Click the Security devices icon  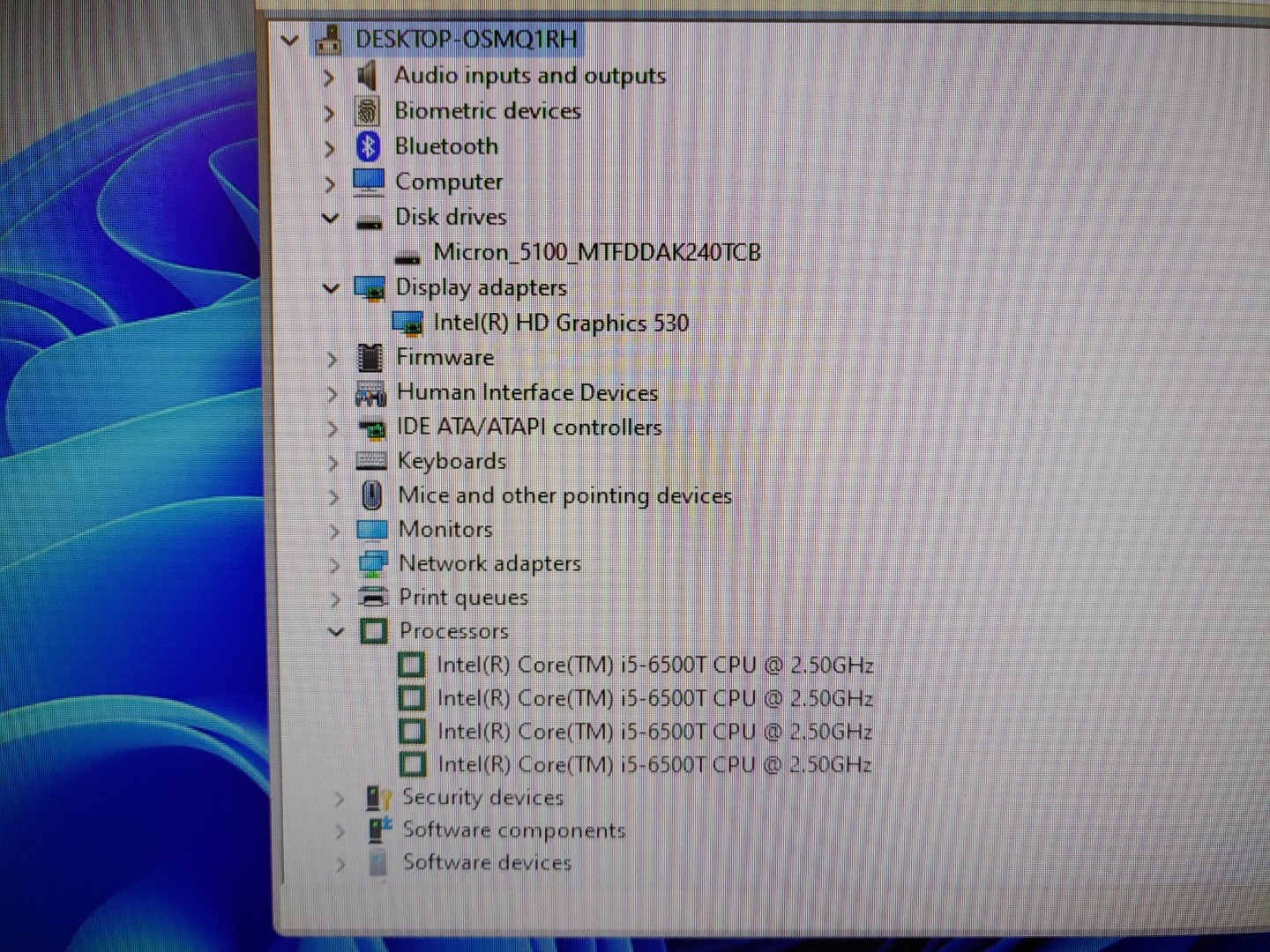[378, 798]
